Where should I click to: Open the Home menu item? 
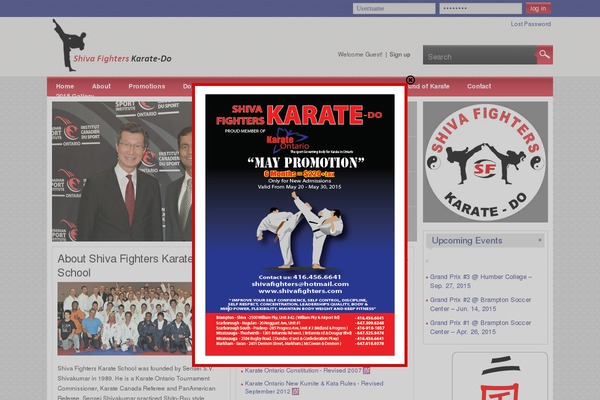[65, 86]
